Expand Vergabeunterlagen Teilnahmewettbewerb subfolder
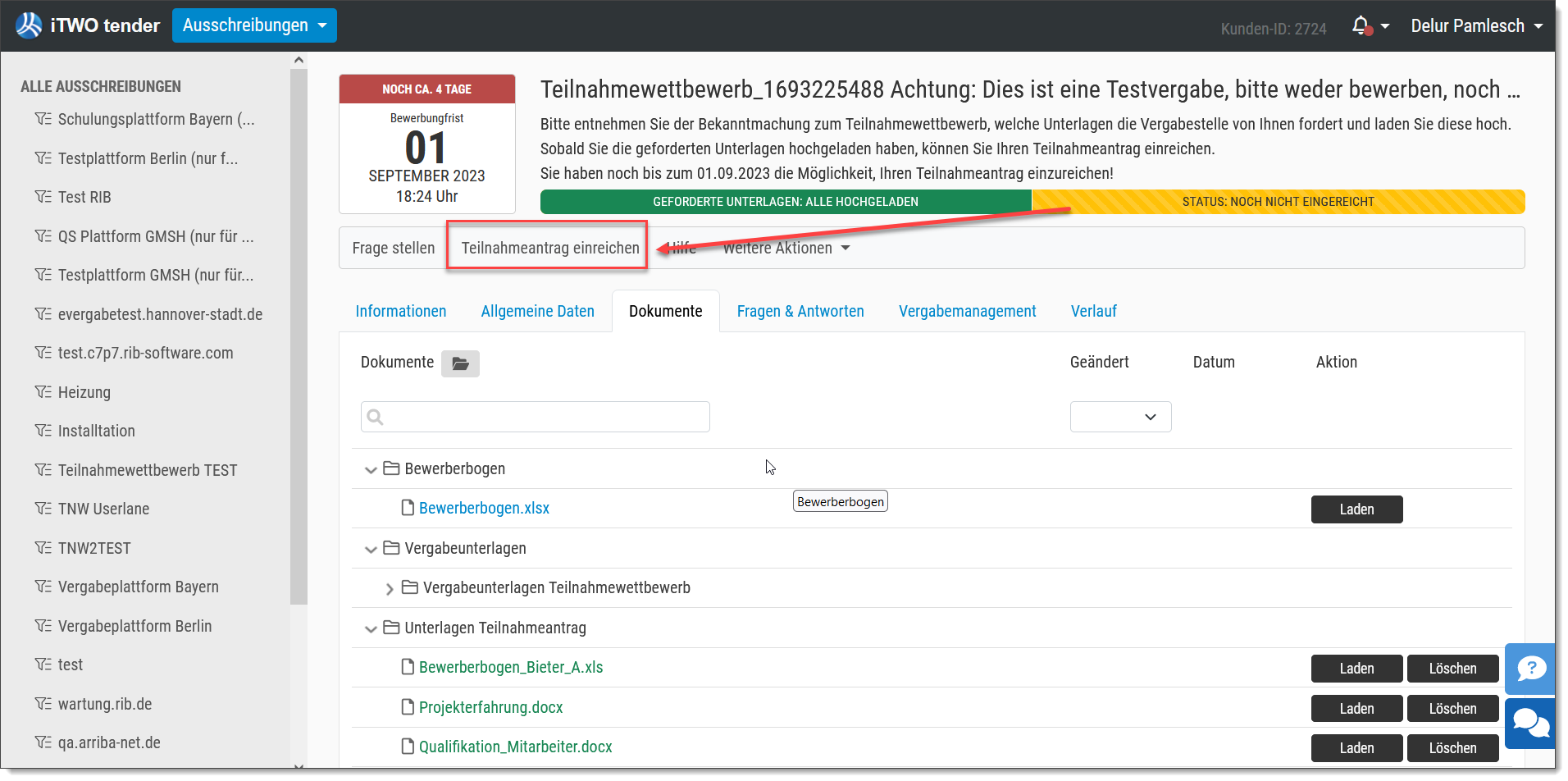This screenshot has height=781, width=1568. [x=390, y=588]
